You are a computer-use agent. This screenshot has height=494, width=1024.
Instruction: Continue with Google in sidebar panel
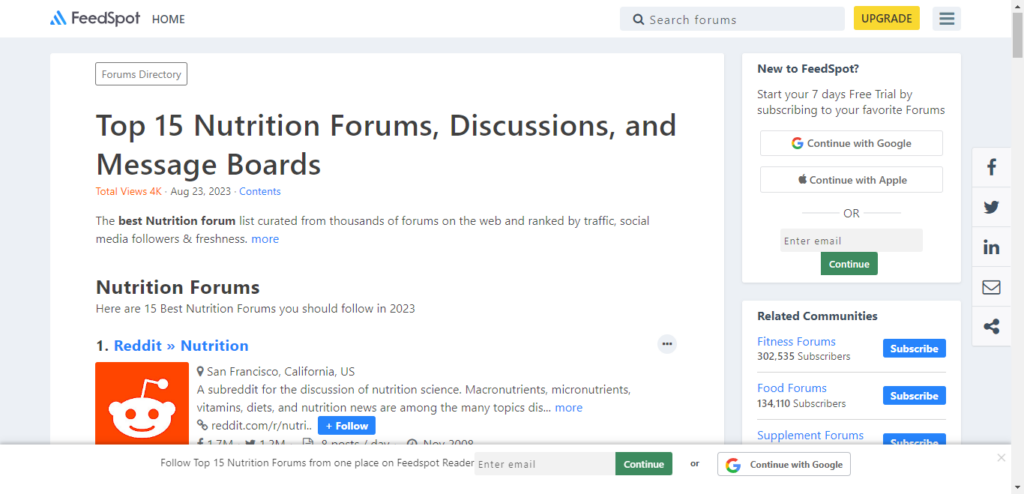click(851, 143)
